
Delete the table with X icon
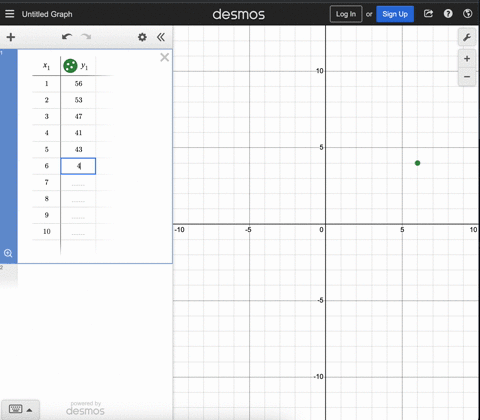pyautogui.click(x=164, y=57)
